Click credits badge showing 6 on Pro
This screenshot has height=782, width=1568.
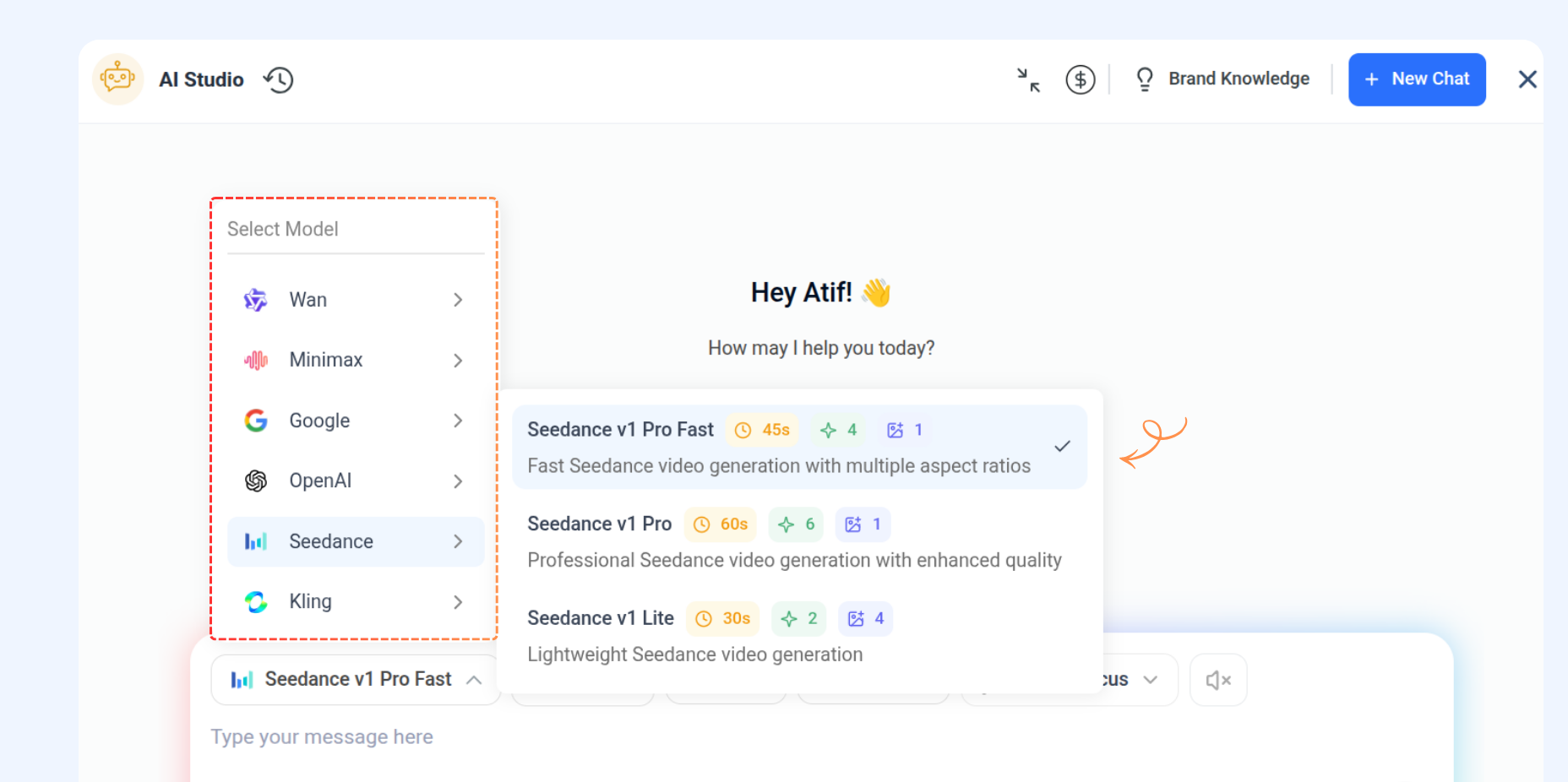coord(796,524)
